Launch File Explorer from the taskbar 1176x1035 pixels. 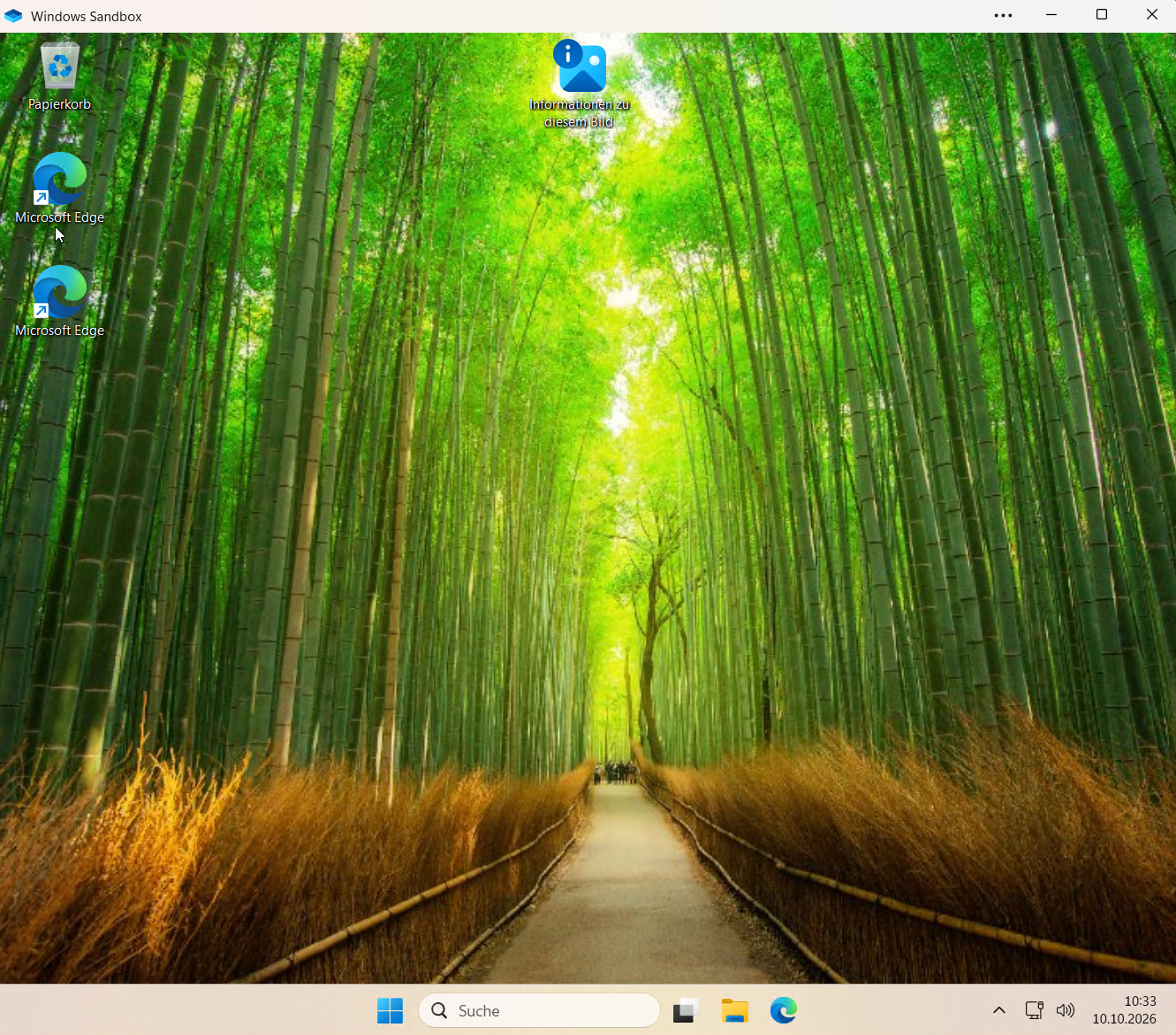coord(735,1010)
